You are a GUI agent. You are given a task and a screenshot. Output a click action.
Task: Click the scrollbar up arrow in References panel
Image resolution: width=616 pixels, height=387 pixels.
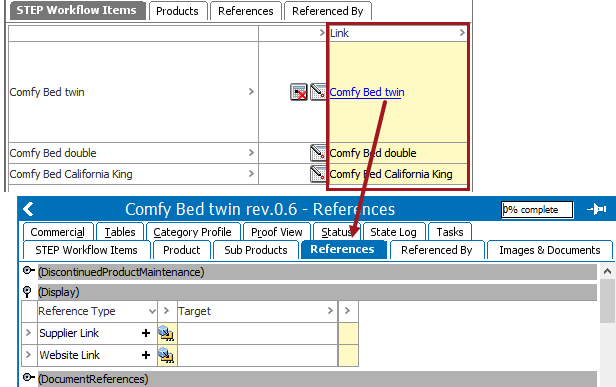click(607, 271)
